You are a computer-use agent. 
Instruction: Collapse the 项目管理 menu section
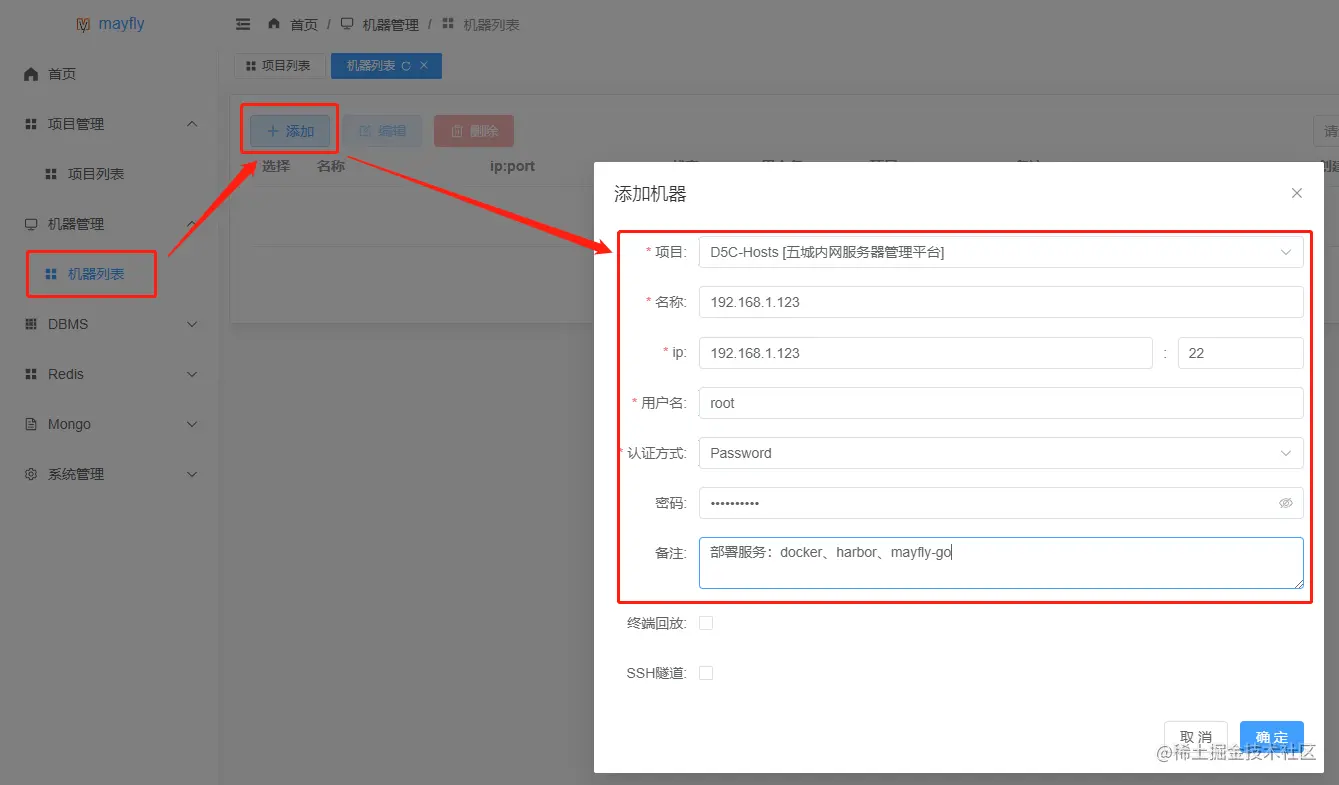point(193,124)
